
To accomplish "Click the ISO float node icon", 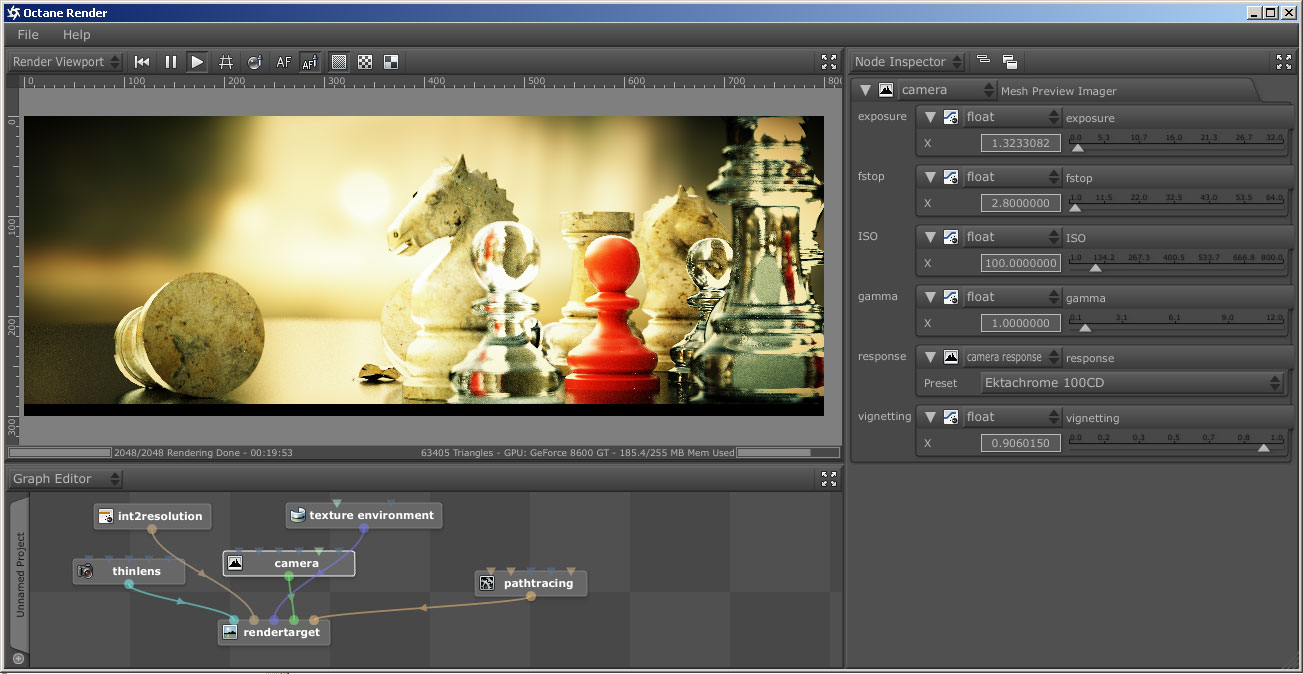I will pyautogui.click(x=950, y=237).
